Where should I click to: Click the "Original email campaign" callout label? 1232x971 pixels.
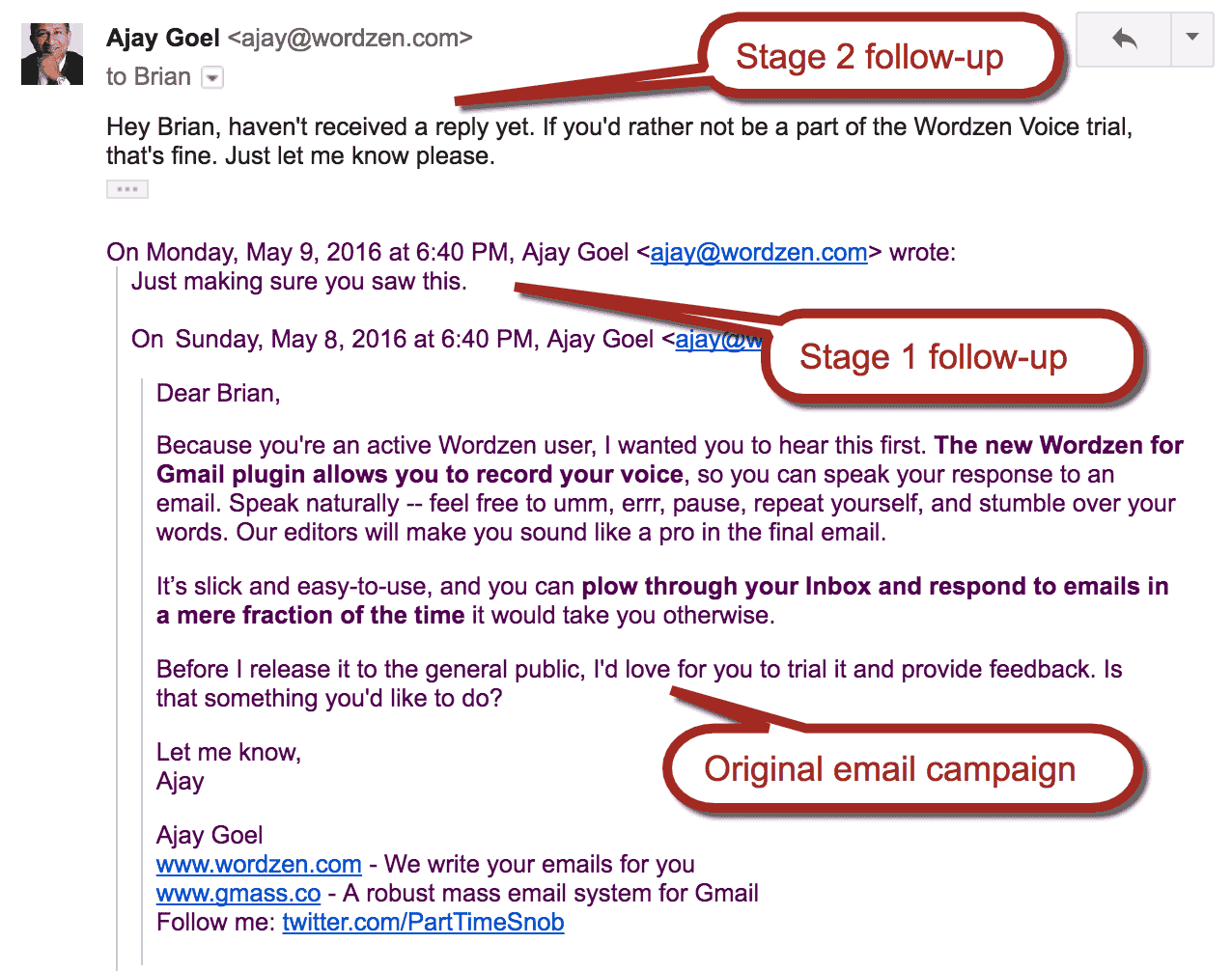[889, 769]
